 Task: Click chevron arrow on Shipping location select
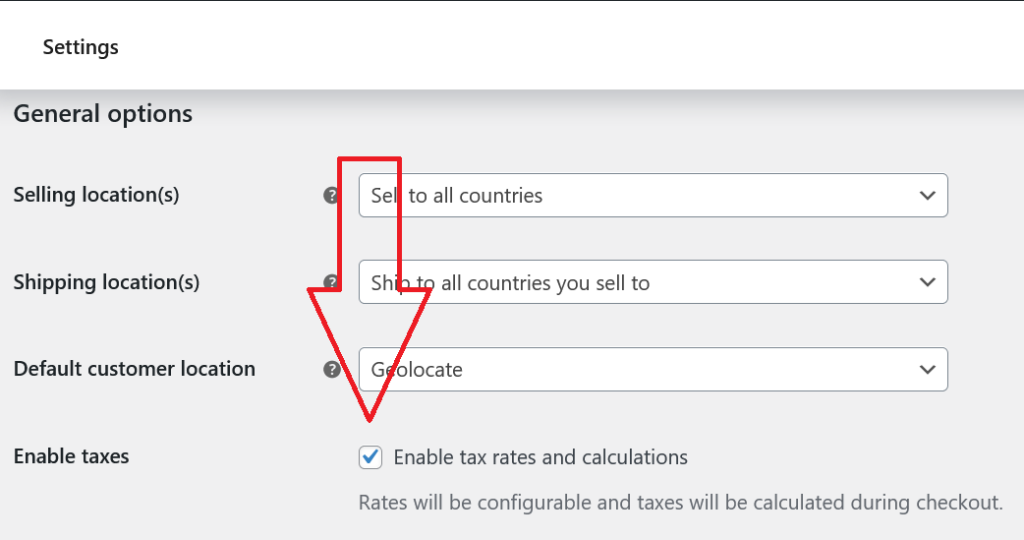tap(927, 283)
